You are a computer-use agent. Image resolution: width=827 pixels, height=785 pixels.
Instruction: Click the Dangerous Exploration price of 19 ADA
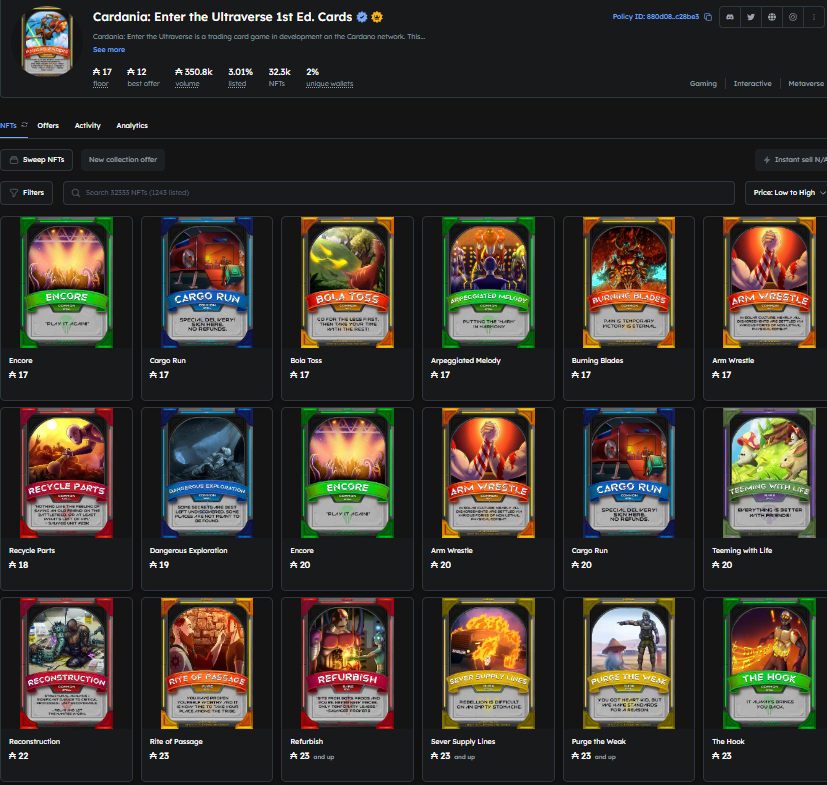tap(159, 564)
